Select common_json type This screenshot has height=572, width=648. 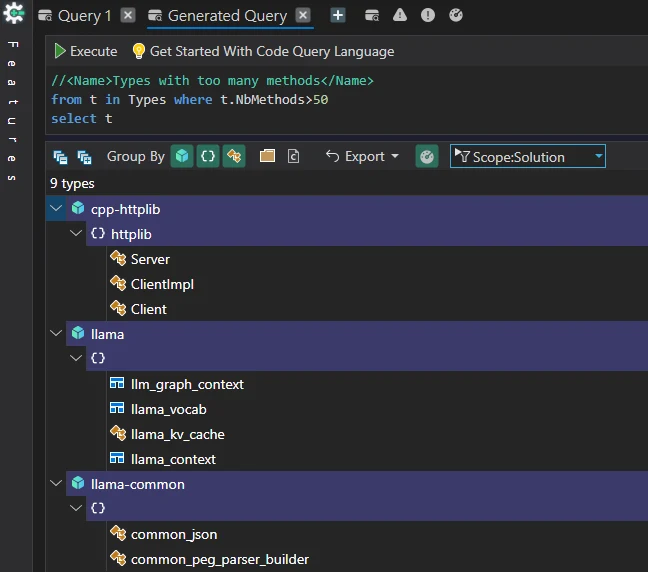(174, 534)
